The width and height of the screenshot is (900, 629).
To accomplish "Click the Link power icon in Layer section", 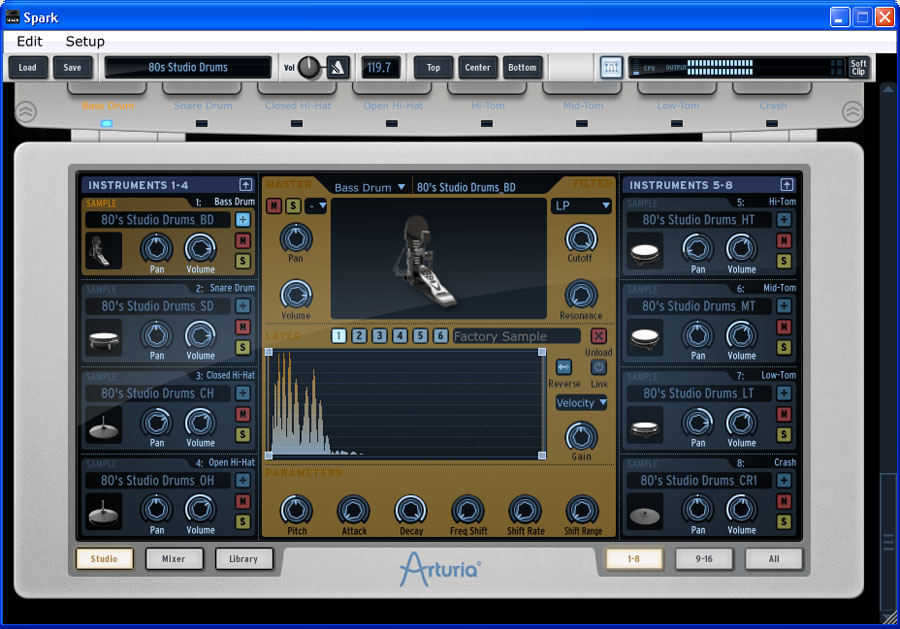I will 598,367.
